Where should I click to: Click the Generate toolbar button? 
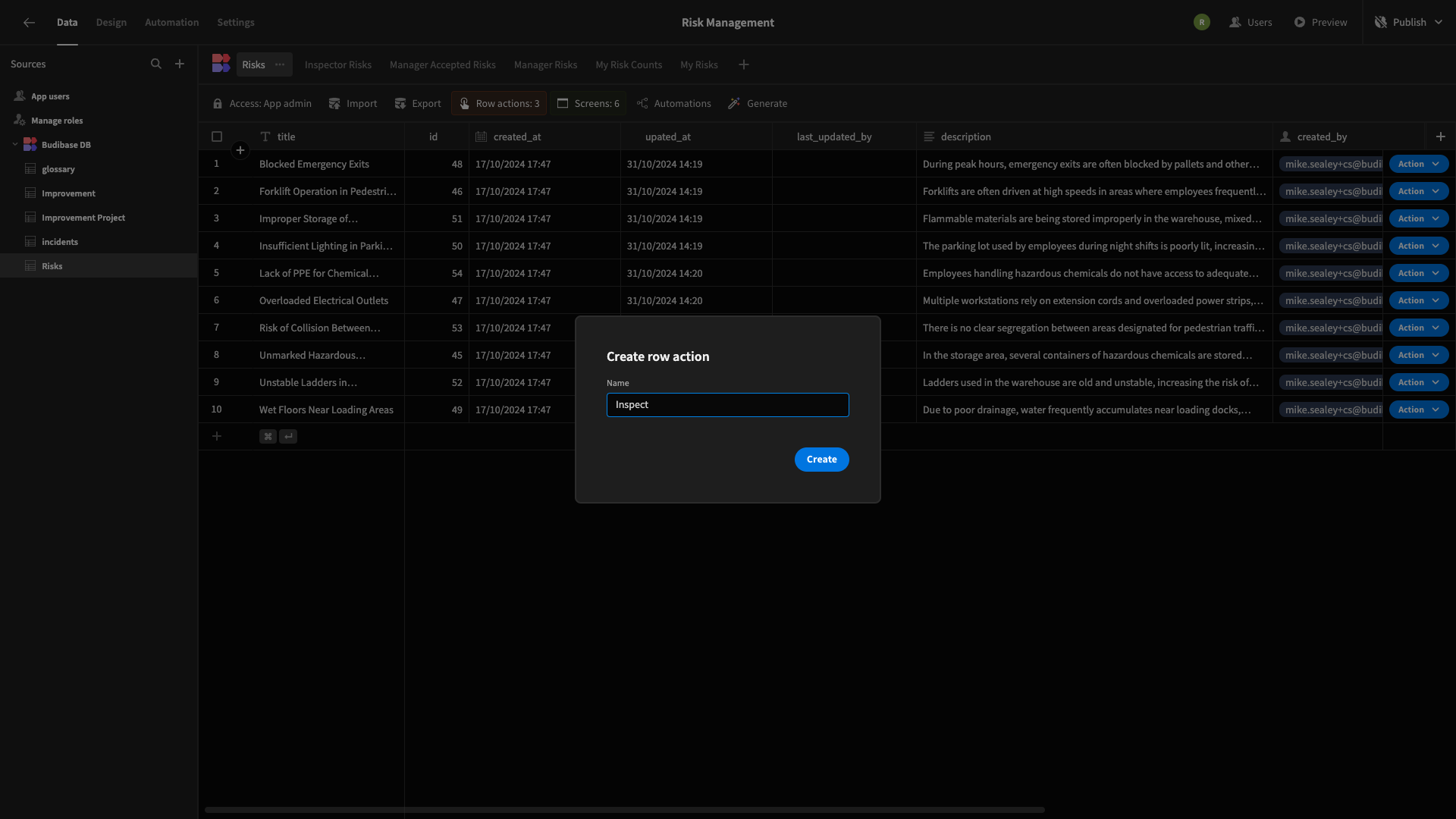point(758,104)
